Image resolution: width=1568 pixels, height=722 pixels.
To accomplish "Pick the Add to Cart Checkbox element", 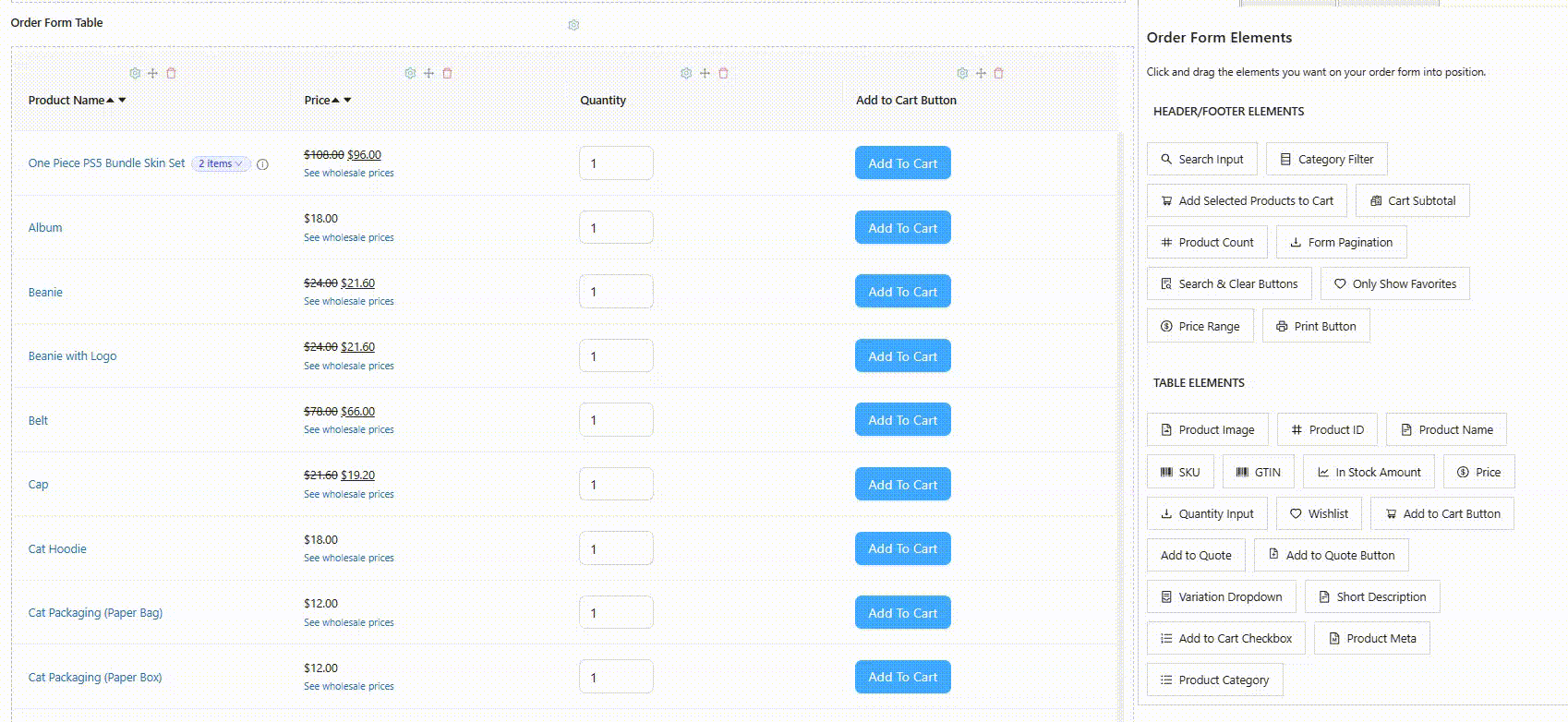I will click(1225, 638).
